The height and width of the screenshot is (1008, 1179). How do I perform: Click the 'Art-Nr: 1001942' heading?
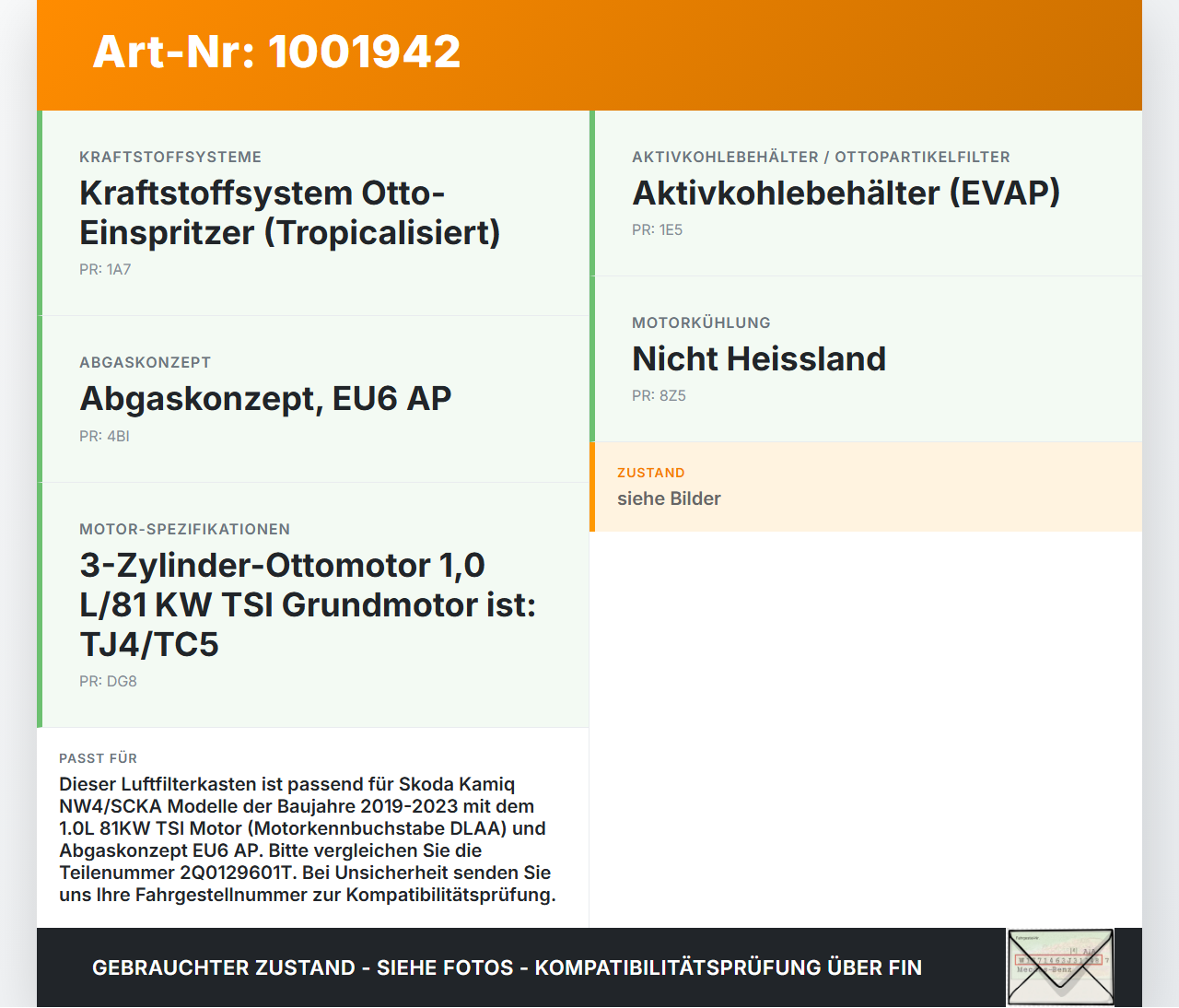[276, 52]
